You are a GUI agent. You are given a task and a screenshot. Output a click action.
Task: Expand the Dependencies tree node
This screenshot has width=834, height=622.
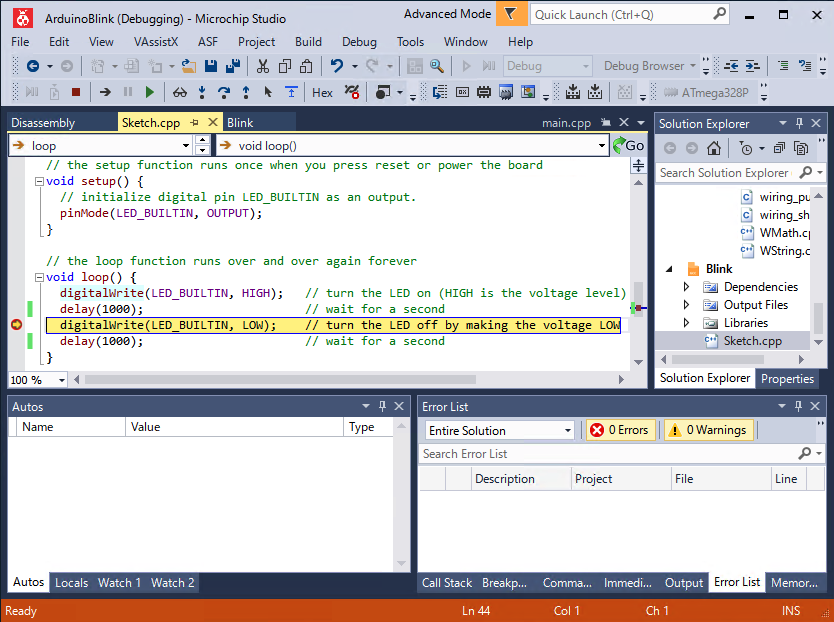[x=686, y=287]
